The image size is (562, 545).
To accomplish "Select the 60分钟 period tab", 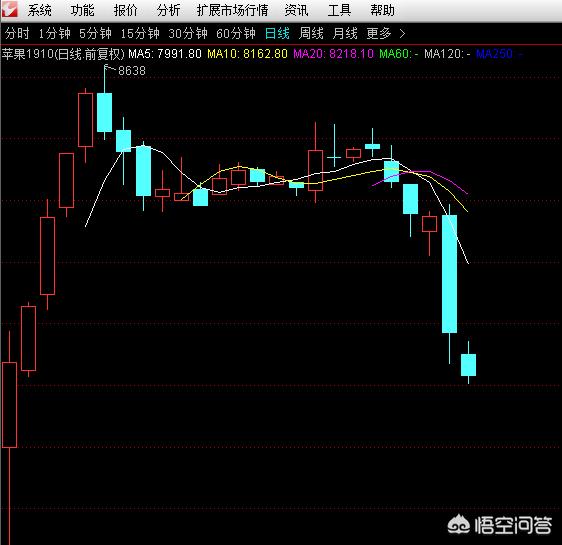I will pyautogui.click(x=236, y=34).
